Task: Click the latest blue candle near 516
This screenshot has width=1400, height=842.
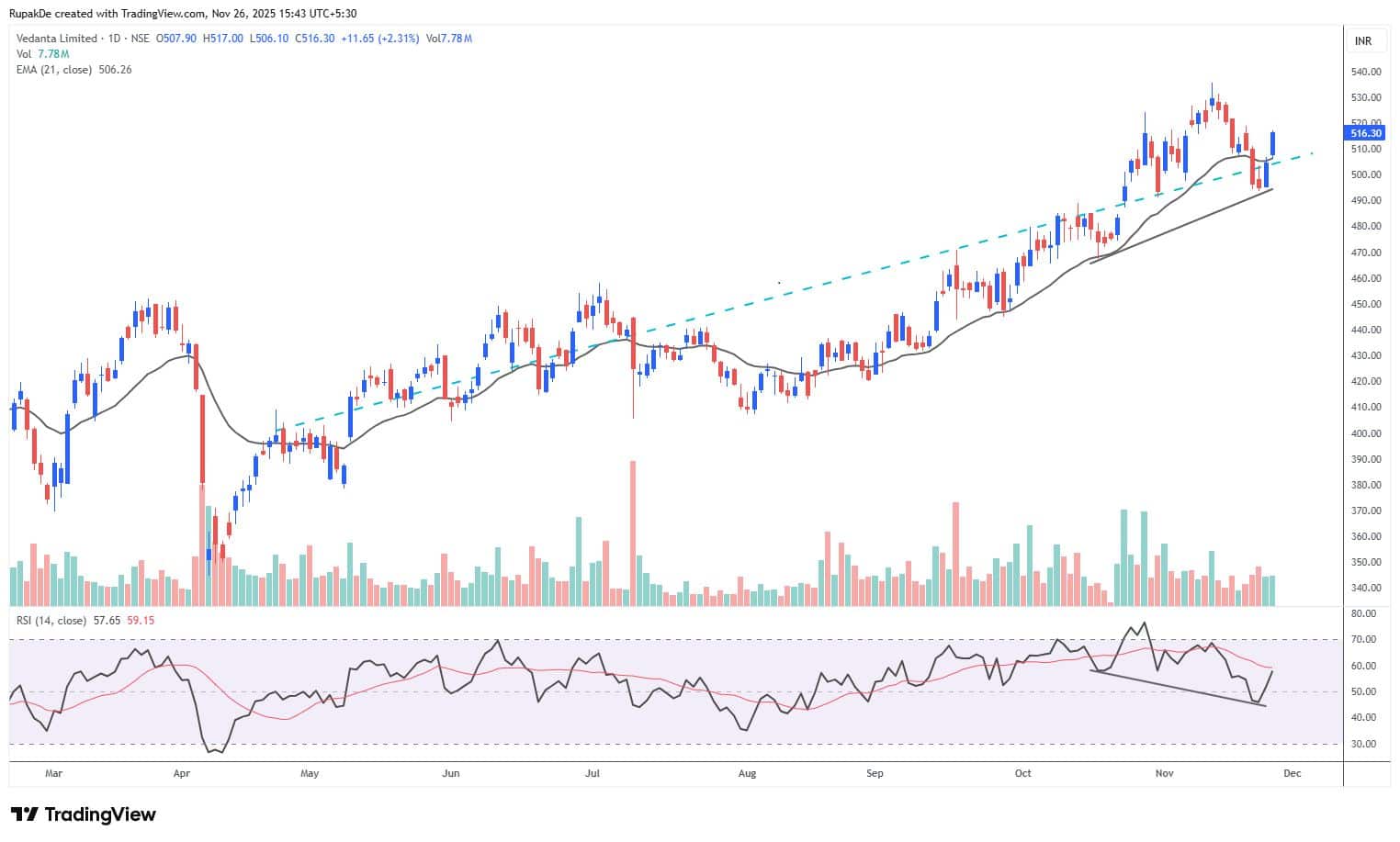Action: click(x=1273, y=143)
